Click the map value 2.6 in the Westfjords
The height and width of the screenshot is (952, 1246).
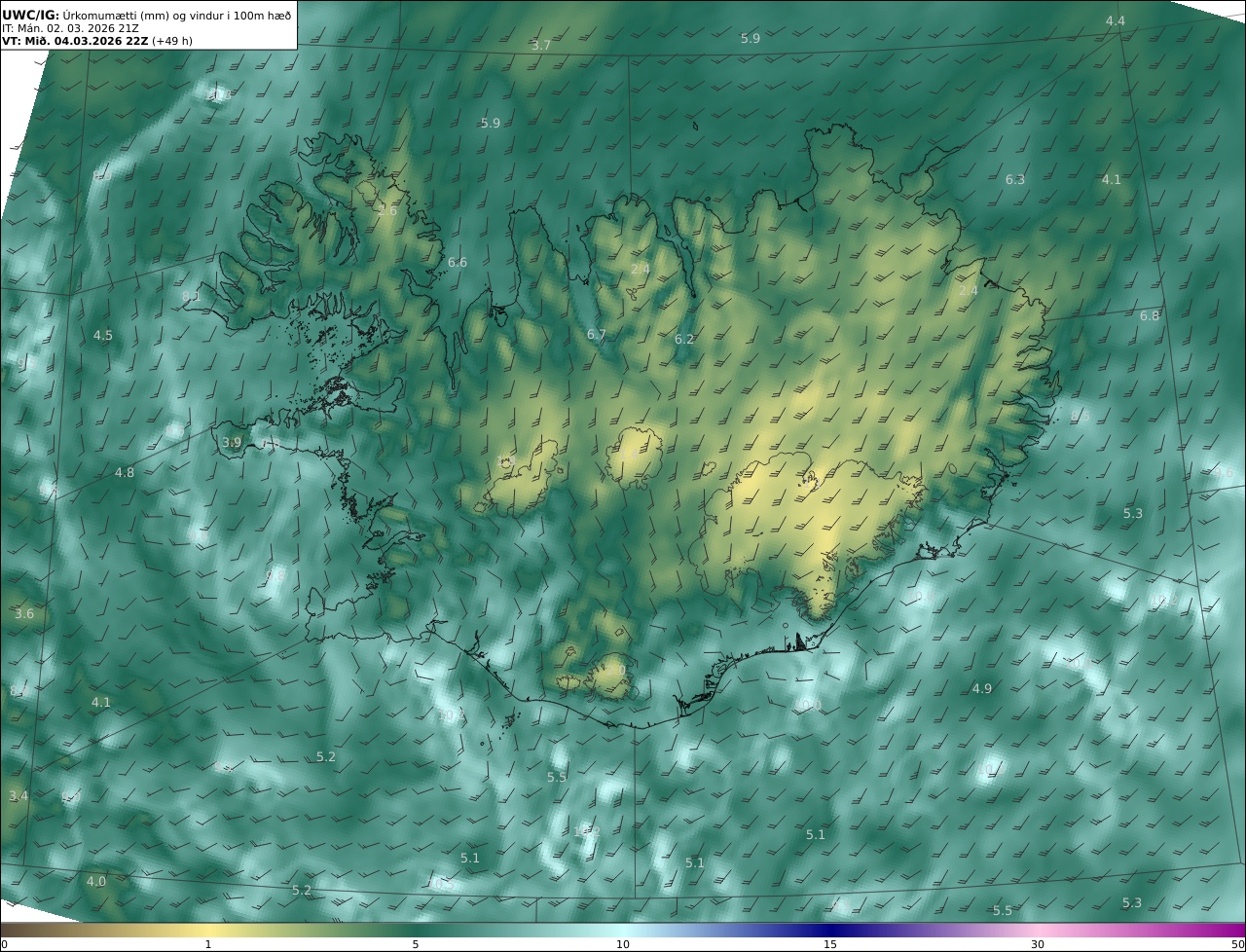387,211
